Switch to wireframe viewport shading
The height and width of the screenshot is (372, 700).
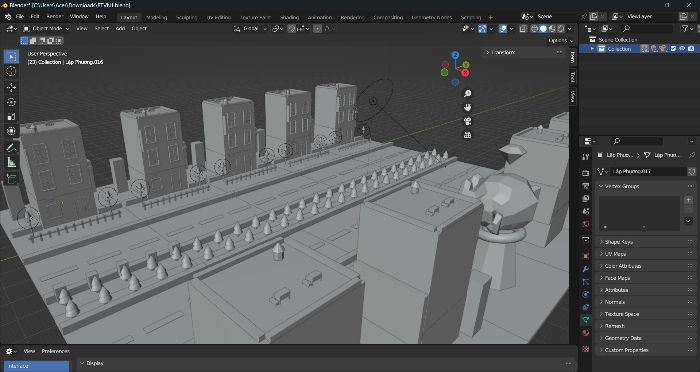click(534, 29)
